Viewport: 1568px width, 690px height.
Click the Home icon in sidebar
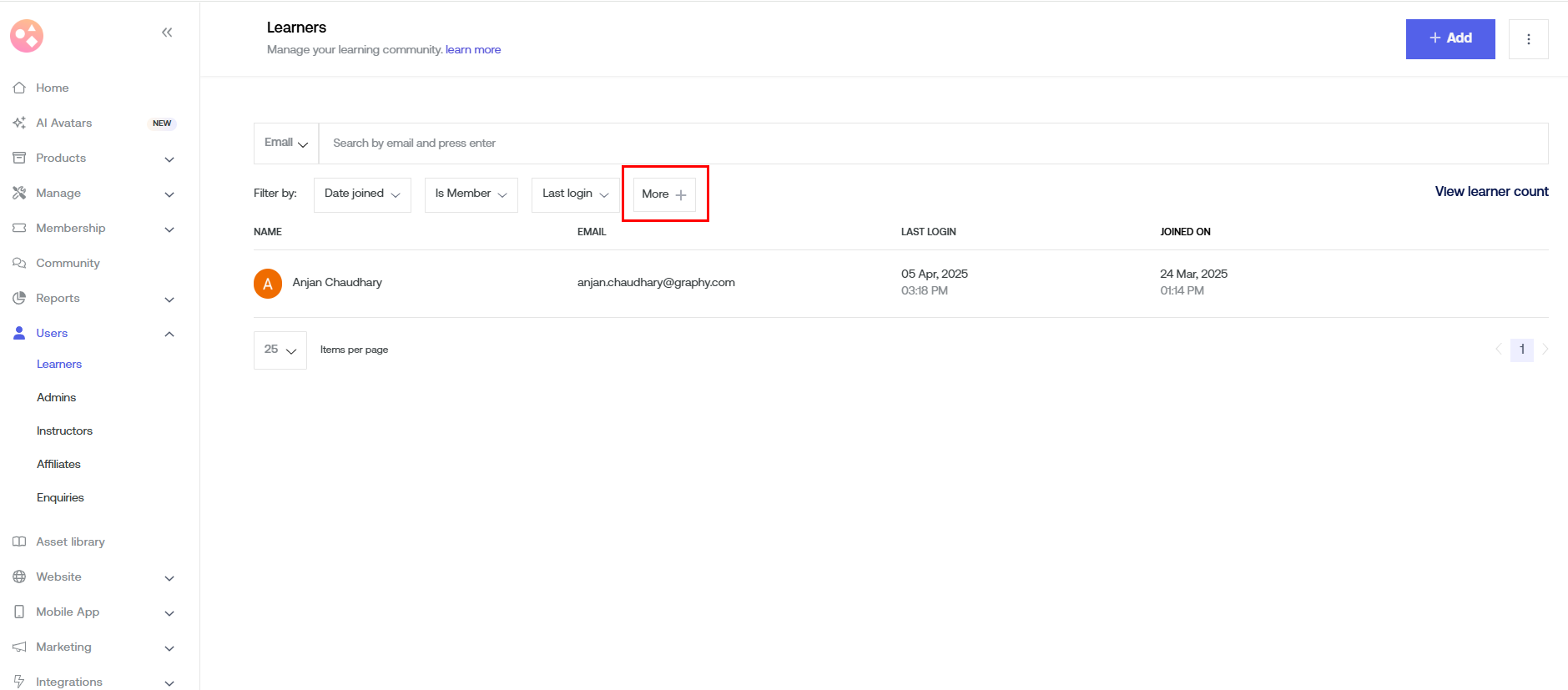(19, 88)
